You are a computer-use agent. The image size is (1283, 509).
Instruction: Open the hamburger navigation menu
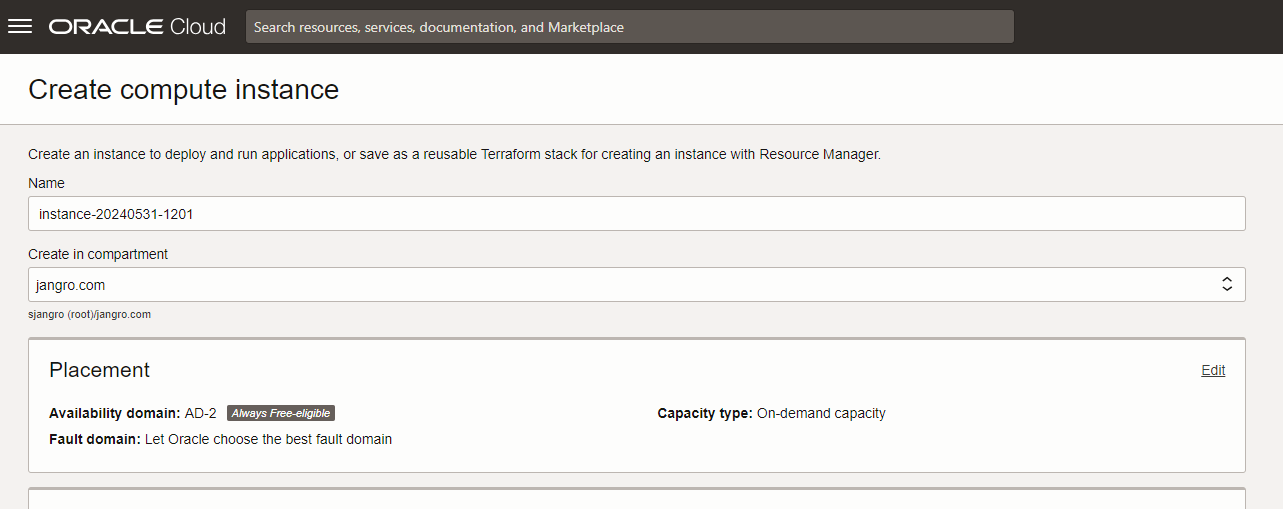(x=20, y=27)
